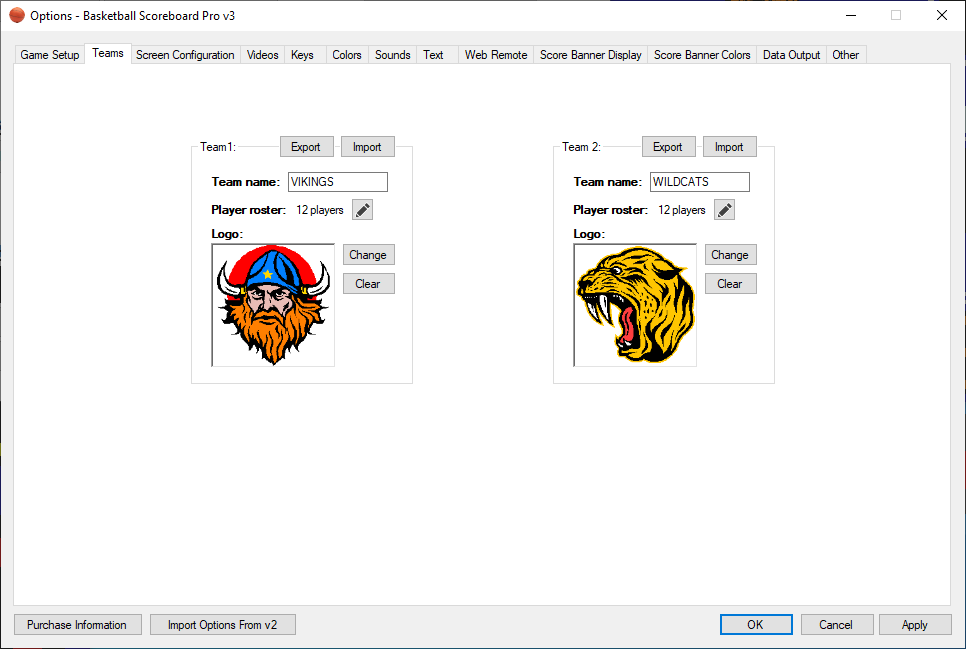
Task: Change the Team 1 logo
Action: 368,255
